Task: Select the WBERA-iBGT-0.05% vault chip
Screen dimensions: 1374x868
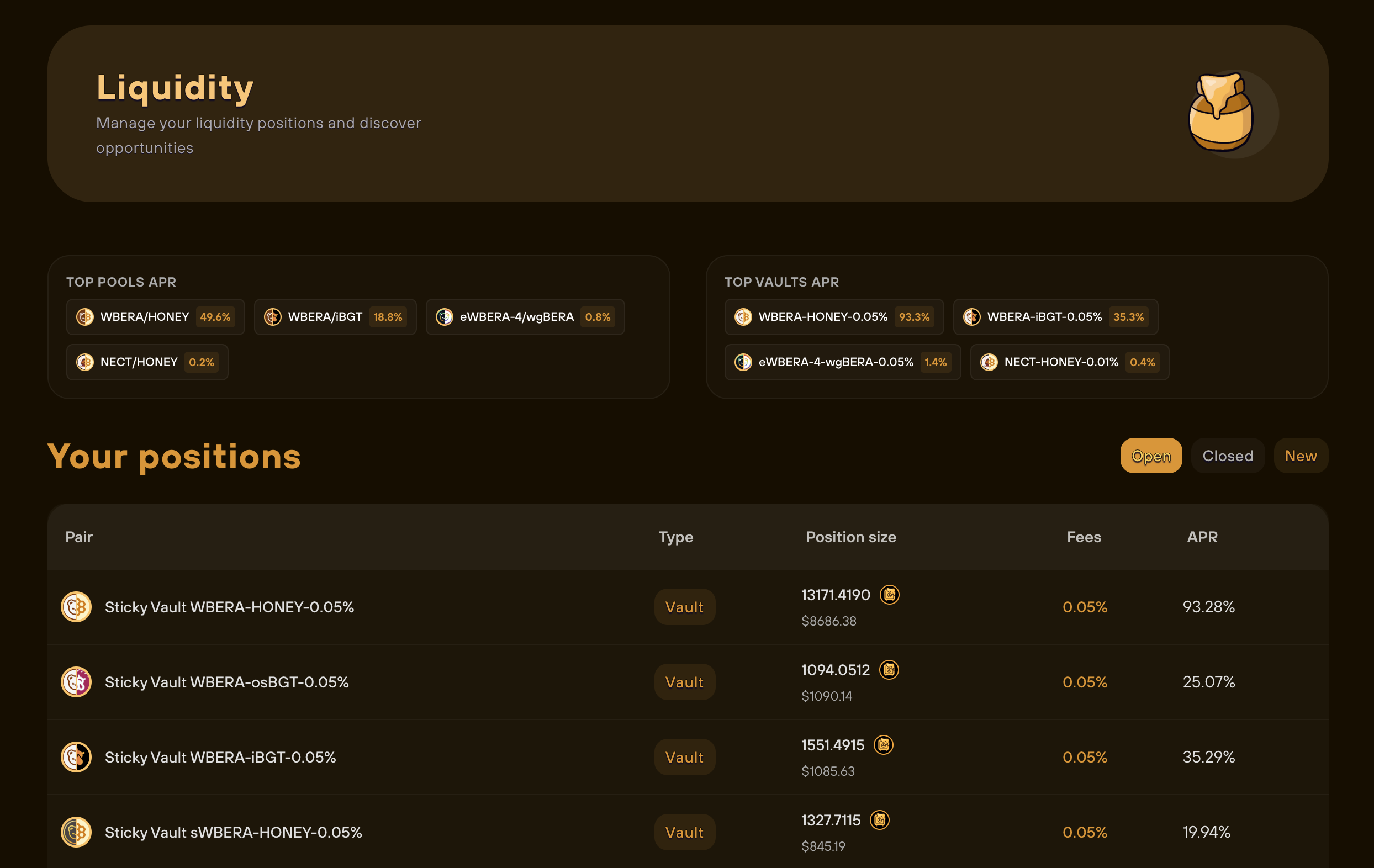Action: coord(1055,317)
